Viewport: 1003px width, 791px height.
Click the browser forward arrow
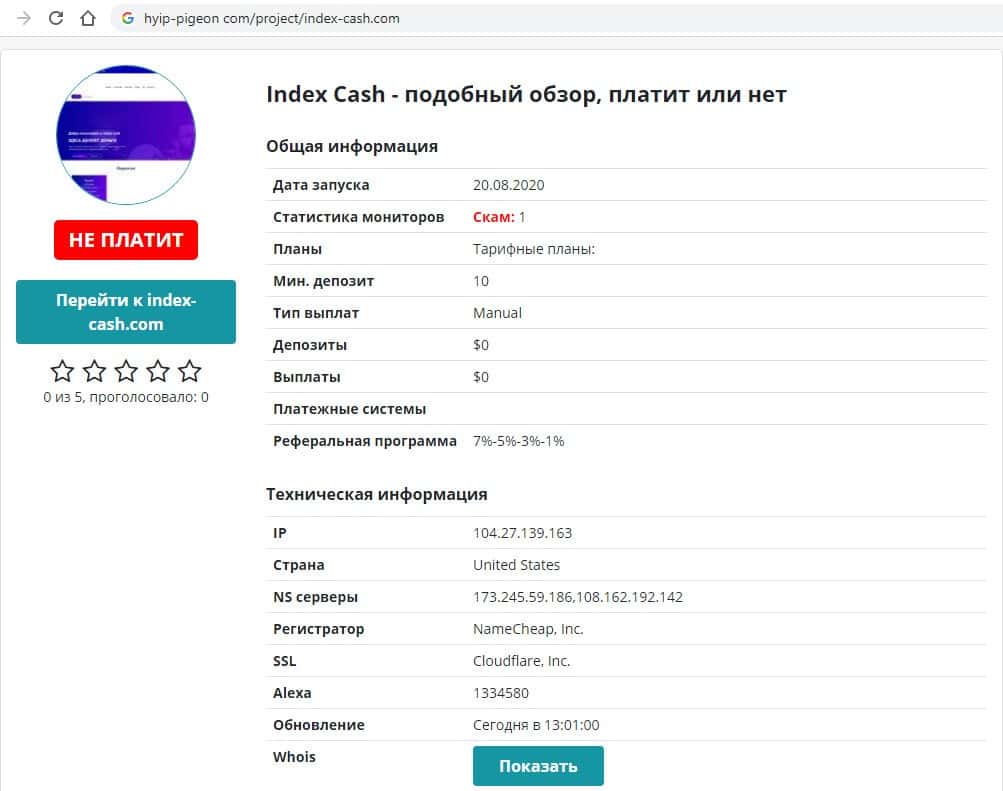pos(24,18)
